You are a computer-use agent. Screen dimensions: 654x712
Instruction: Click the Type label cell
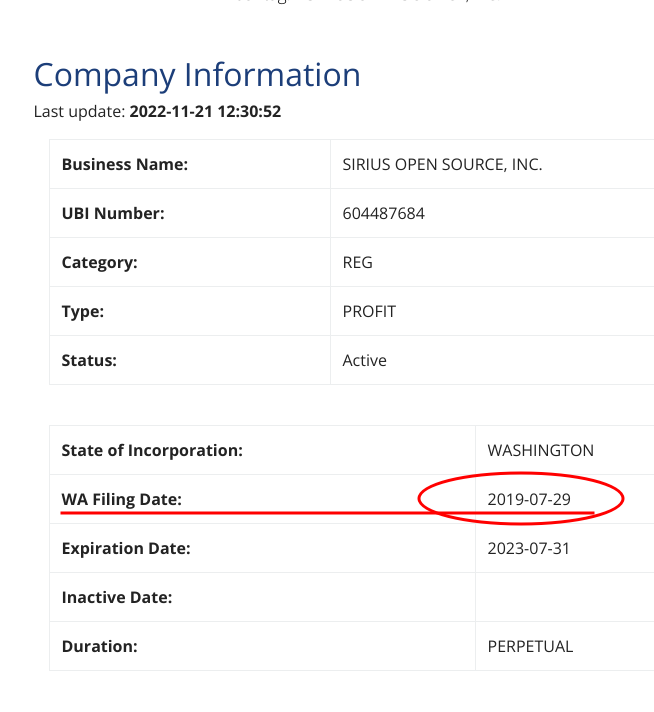pos(190,312)
